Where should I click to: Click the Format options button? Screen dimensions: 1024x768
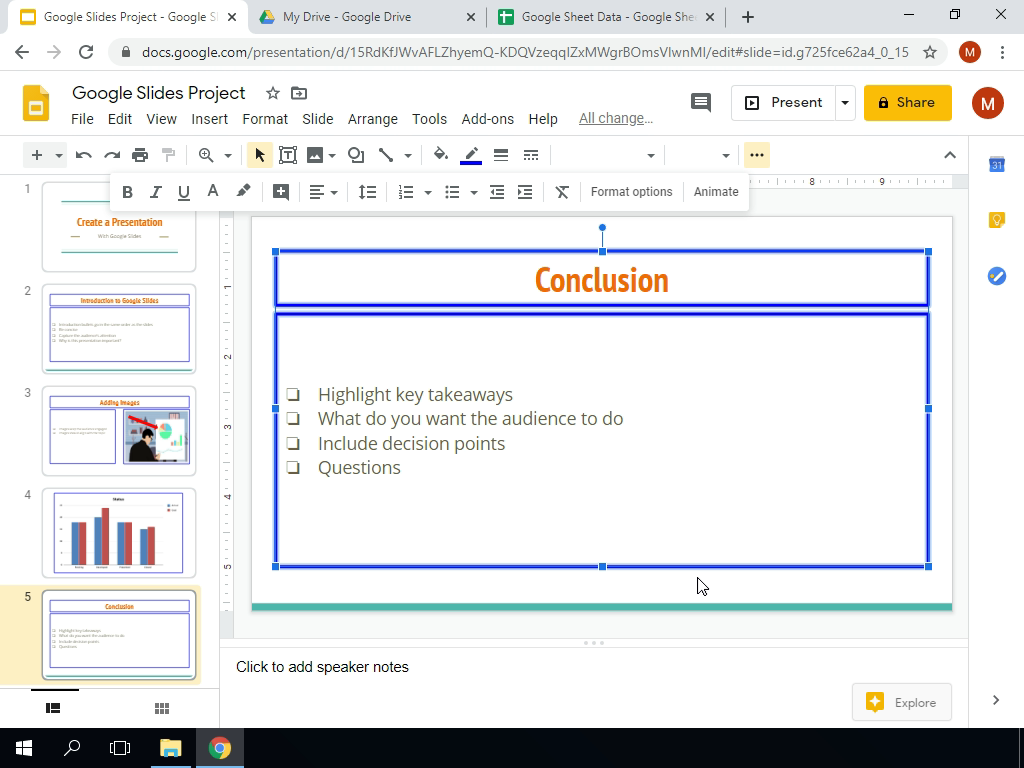(631, 192)
